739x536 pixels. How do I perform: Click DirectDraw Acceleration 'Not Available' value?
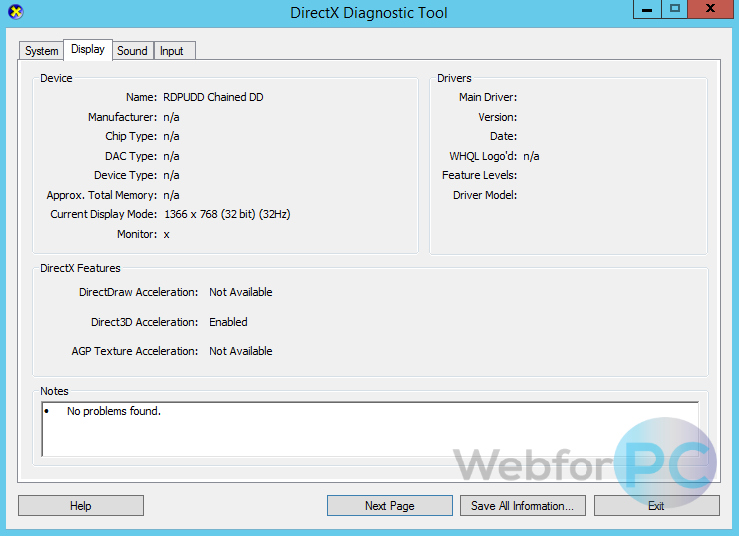point(240,292)
